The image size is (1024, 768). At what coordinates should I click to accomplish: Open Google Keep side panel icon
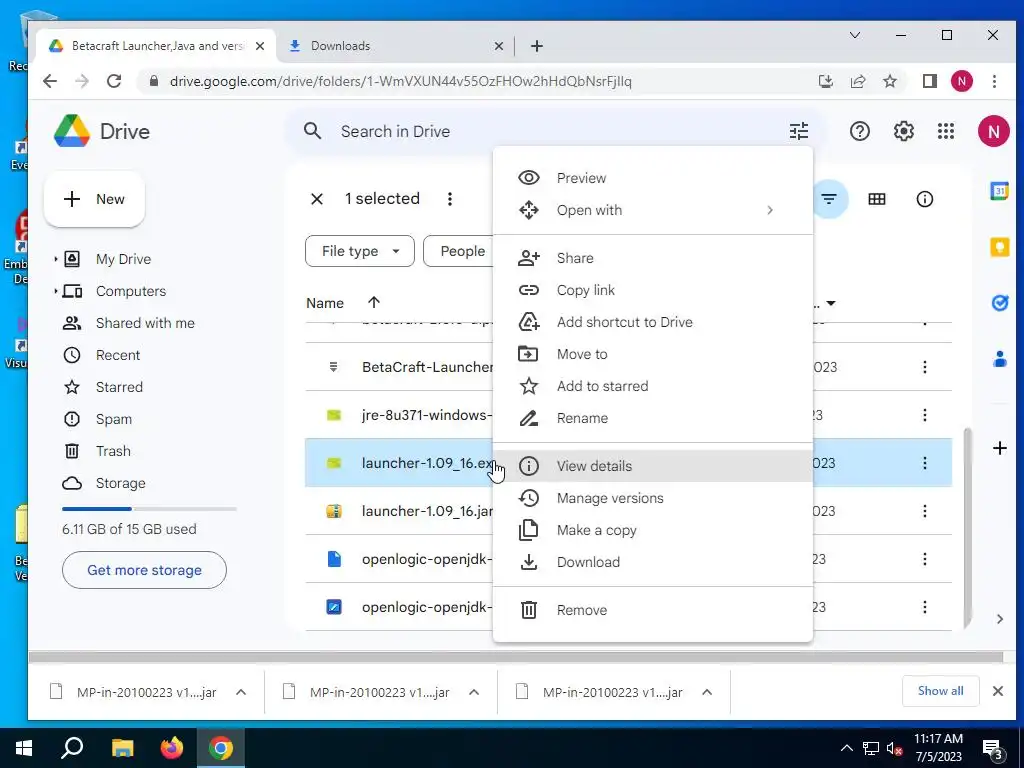(x=999, y=247)
